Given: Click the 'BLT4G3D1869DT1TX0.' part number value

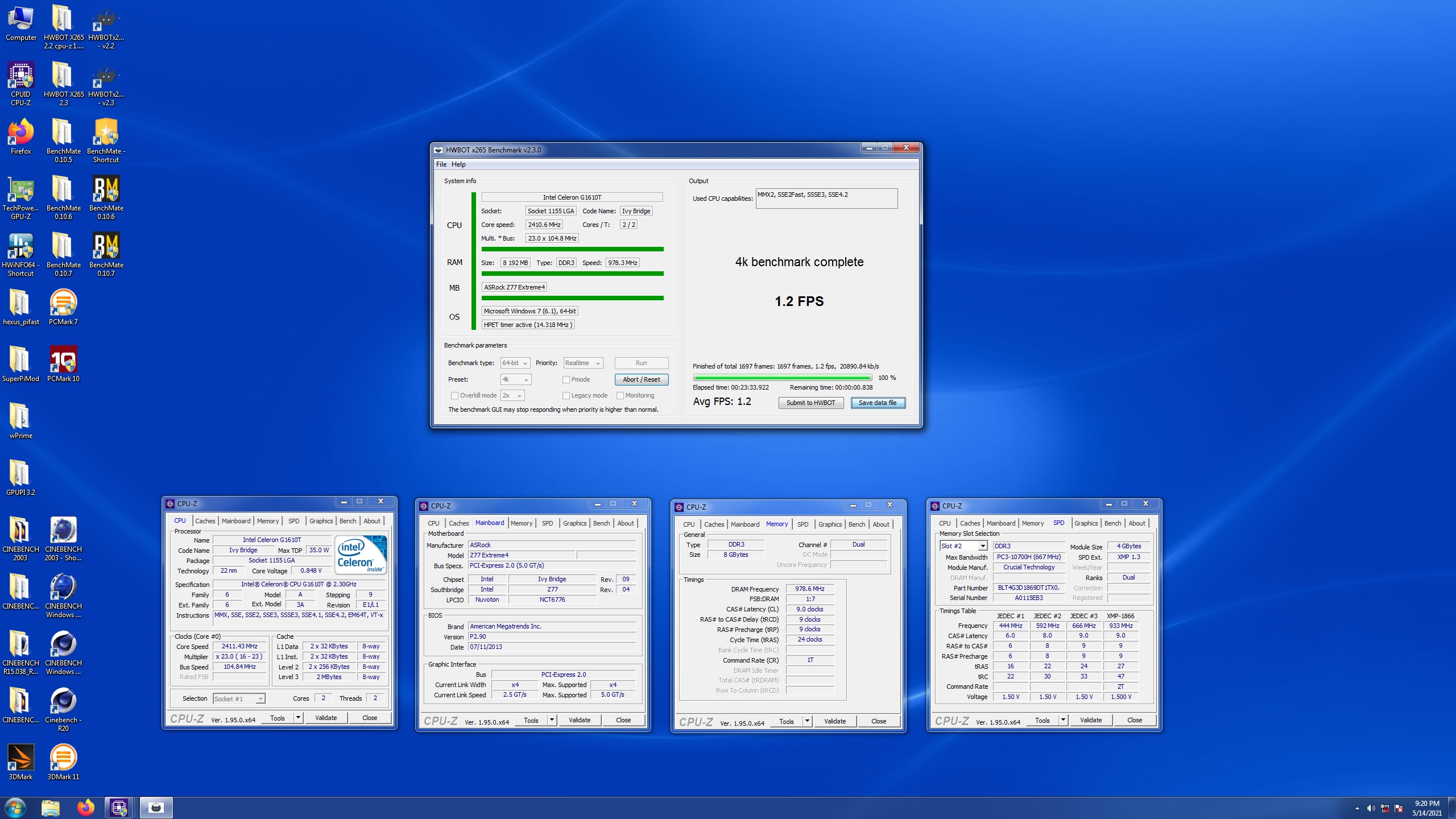Looking at the screenshot, I should (x=1029, y=588).
